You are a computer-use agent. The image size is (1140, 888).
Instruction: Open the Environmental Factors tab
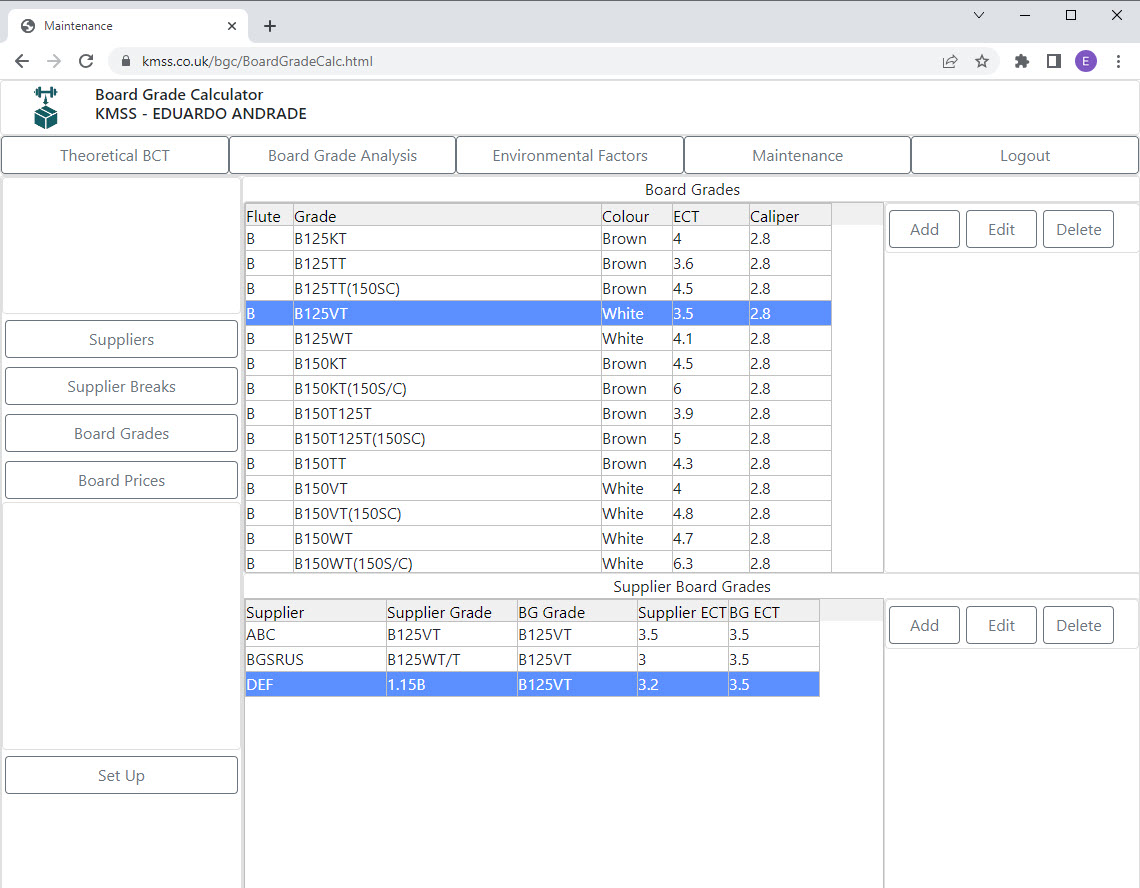[x=570, y=156]
